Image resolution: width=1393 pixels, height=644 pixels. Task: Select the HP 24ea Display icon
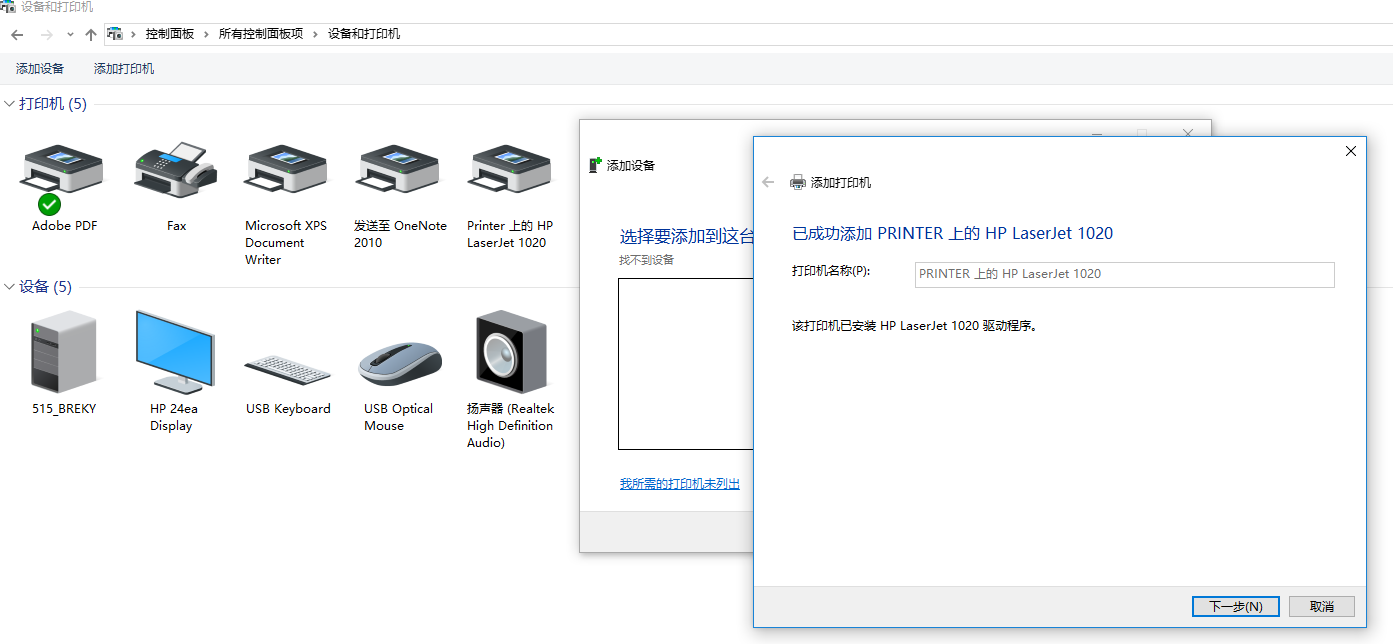coord(174,351)
